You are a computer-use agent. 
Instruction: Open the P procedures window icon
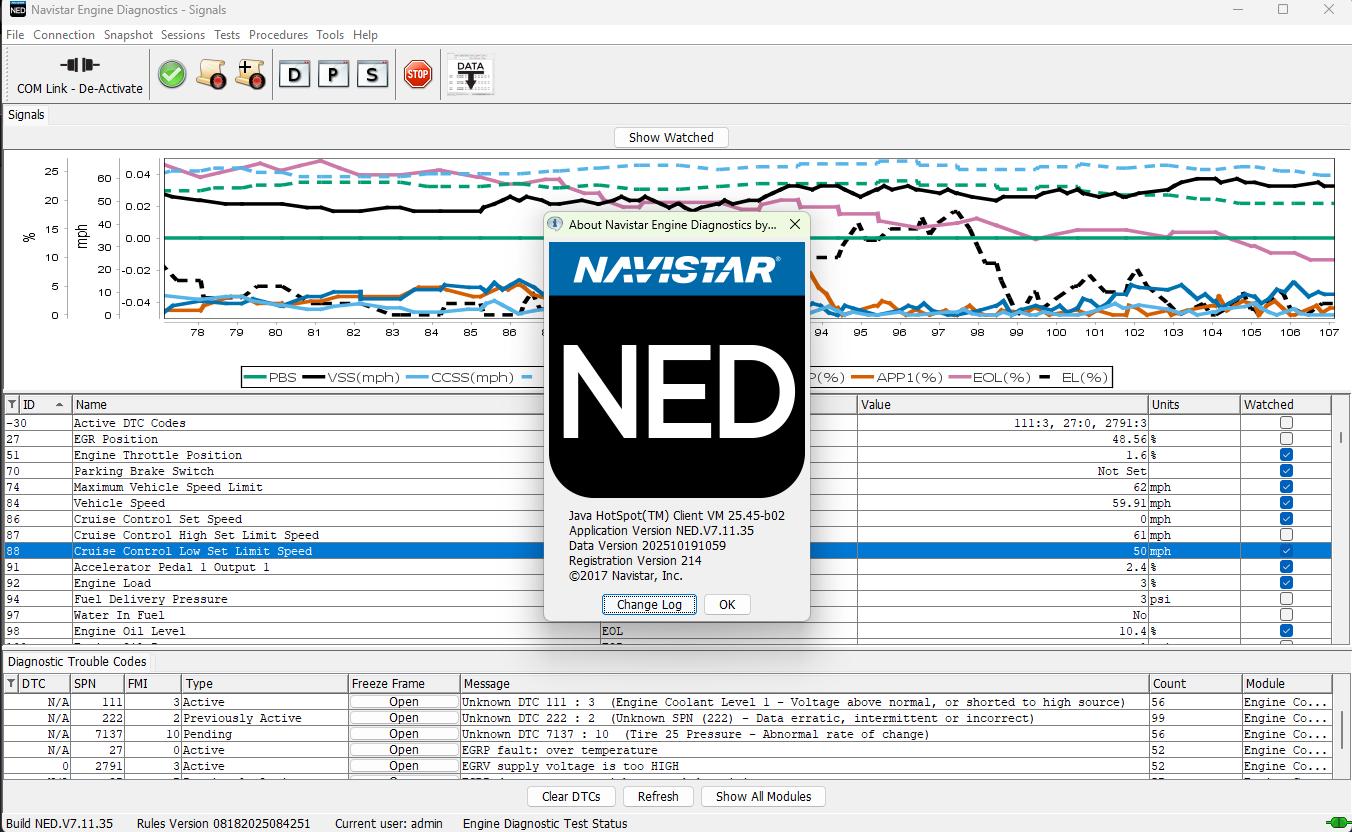(334, 74)
